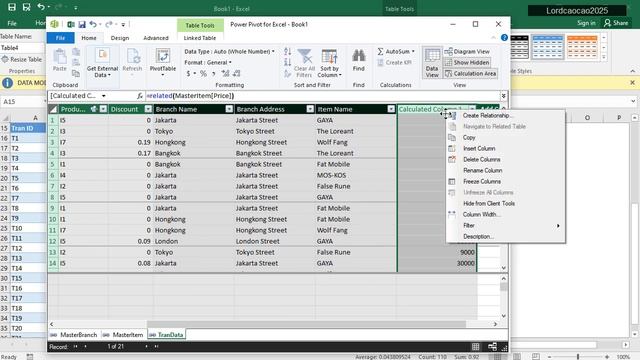Viewport: 640px width, 360px height.
Task: Switch to the MasterItem sheet tab
Action: pyautogui.click(x=123, y=335)
